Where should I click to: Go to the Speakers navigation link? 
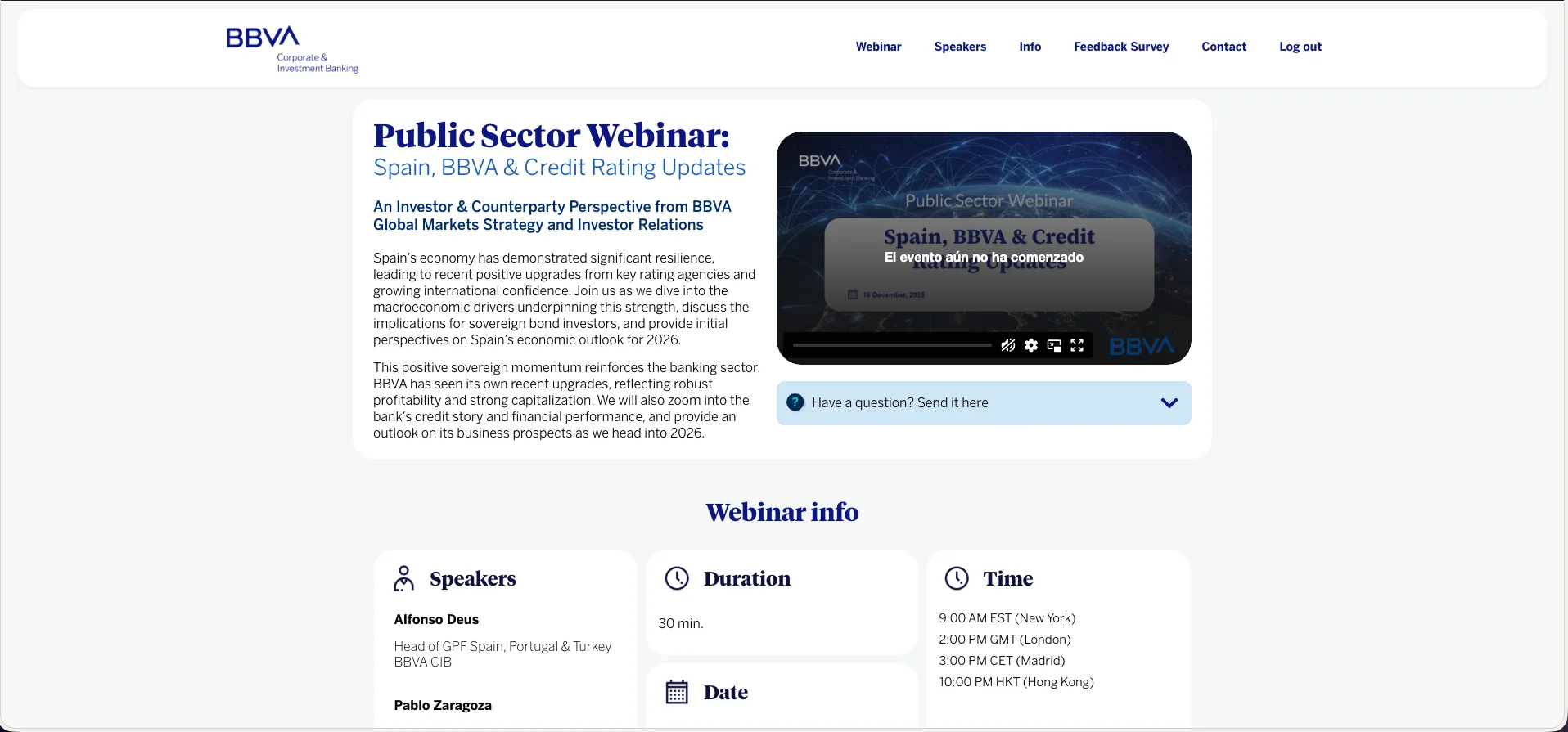pyautogui.click(x=960, y=47)
